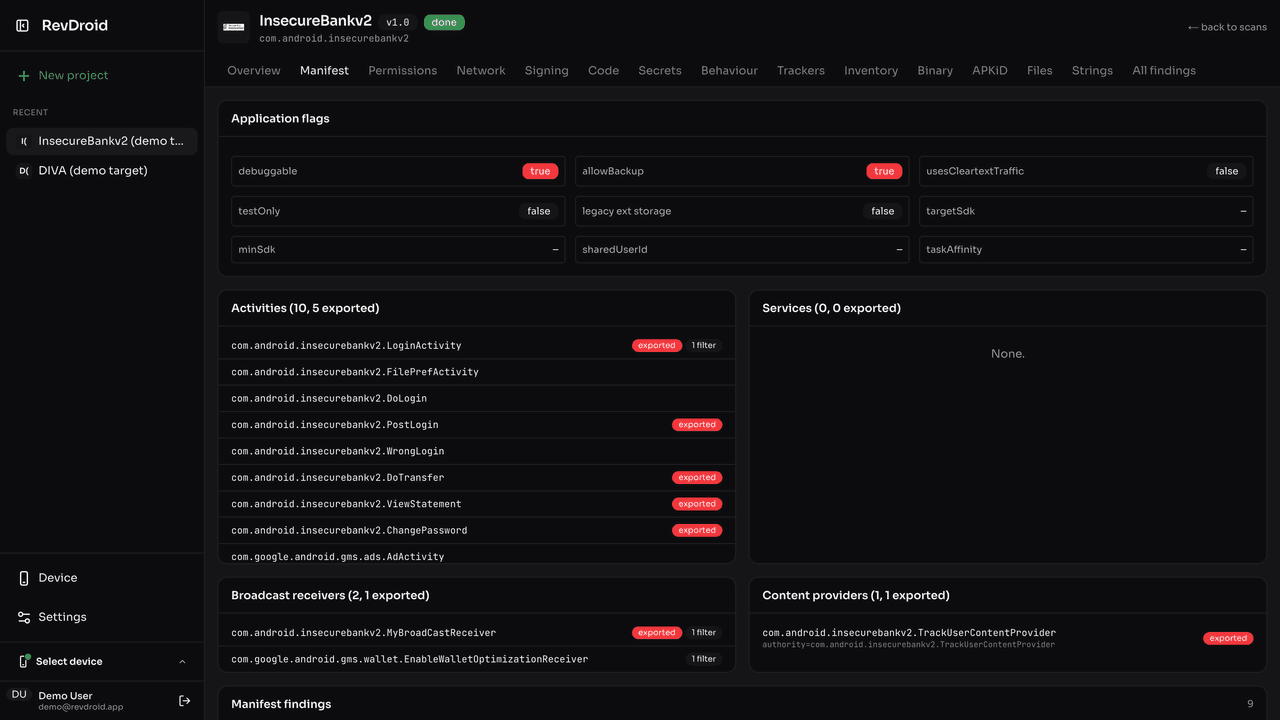Click the InsecureBankv2 app icon thumbnail
The height and width of the screenshot is (720, 1280).
point(234,27)
